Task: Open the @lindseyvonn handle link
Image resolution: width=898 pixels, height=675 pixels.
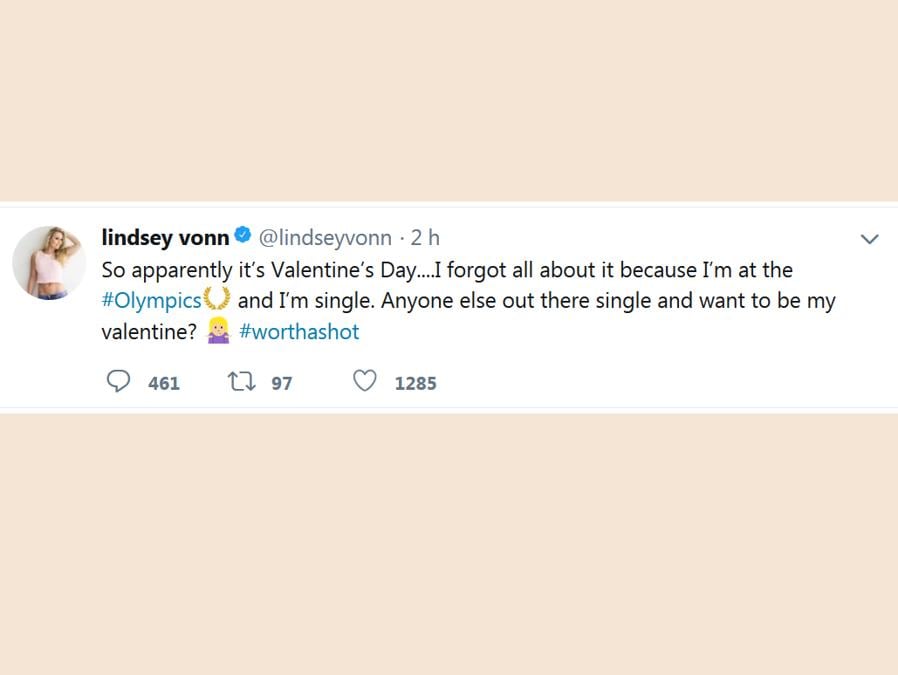Action: coord(325,237)
